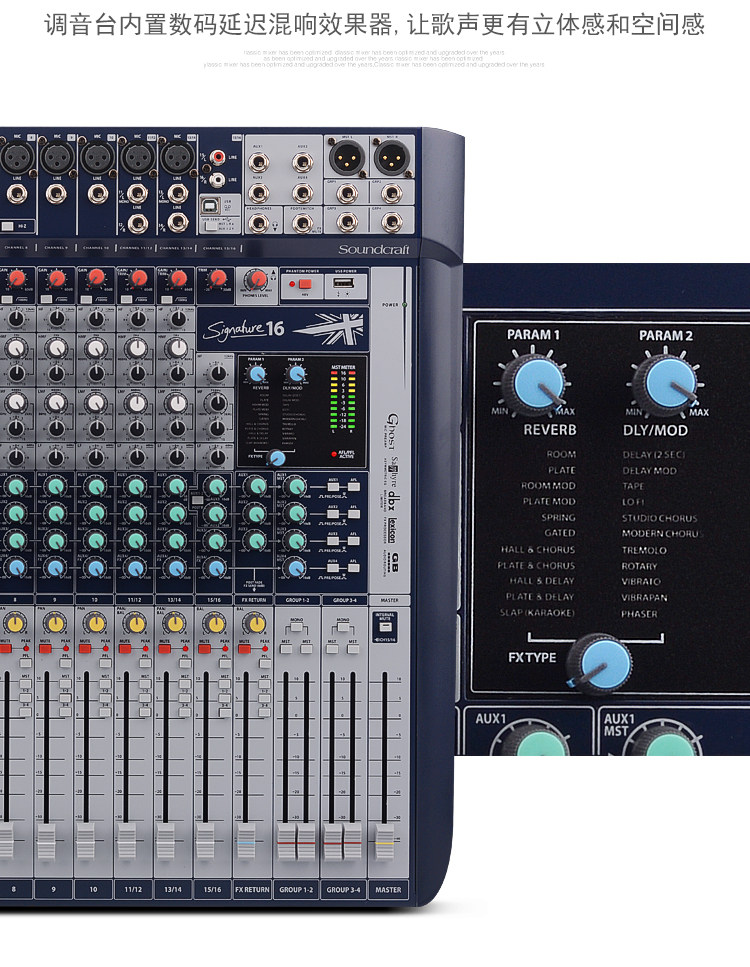
Task: Click the square USB type-B port
Action: point(211,205)
